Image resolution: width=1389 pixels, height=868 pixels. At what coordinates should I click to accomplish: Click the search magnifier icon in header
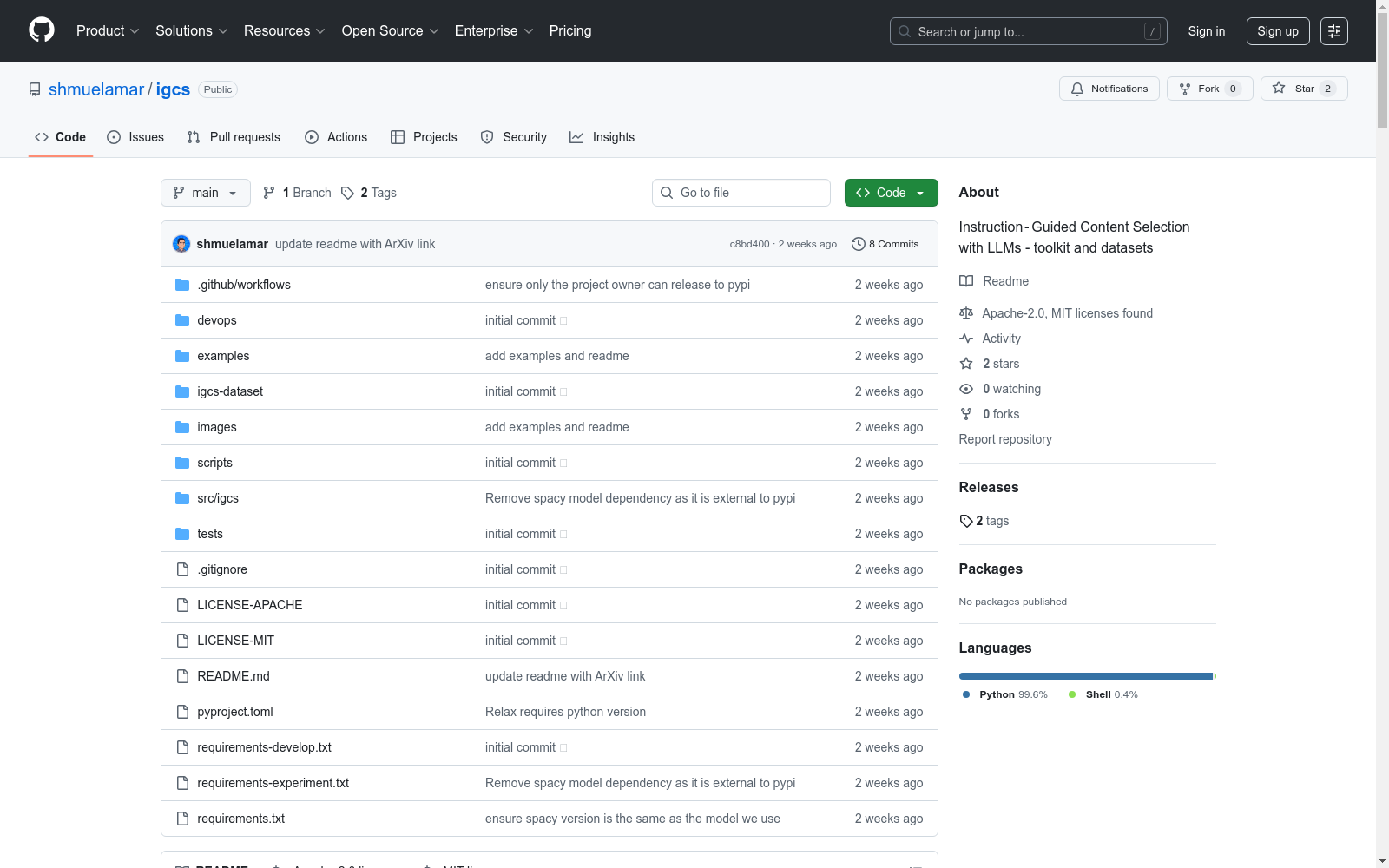[905, 31]
